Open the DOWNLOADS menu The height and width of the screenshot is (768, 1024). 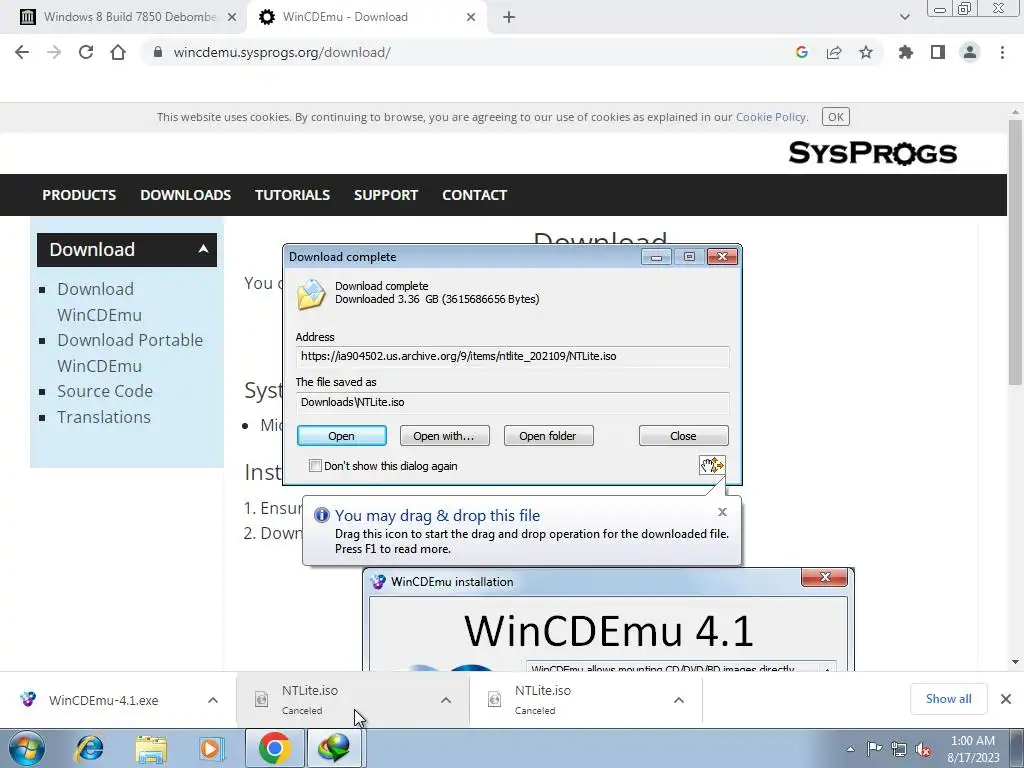coord(185,195)
